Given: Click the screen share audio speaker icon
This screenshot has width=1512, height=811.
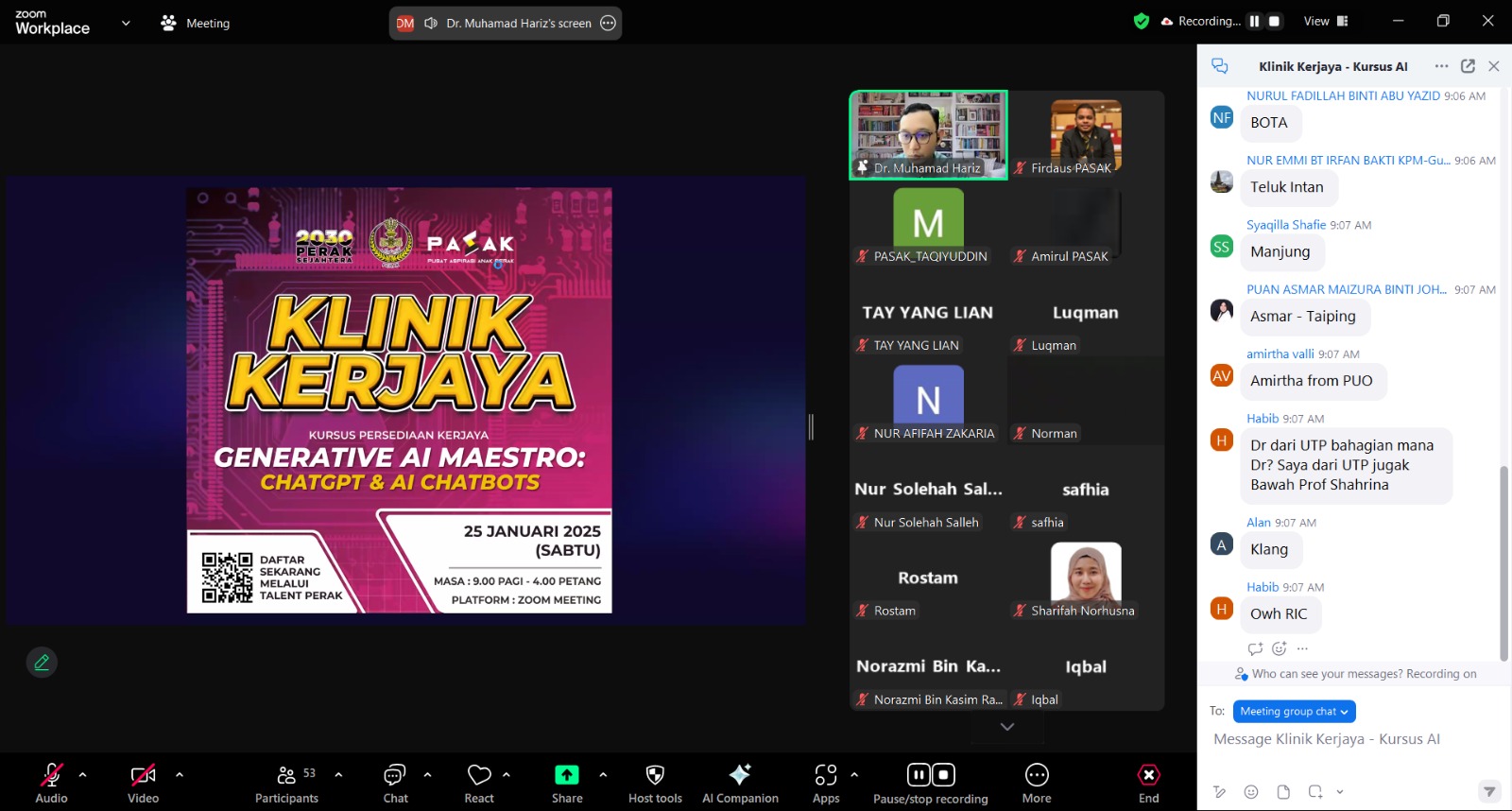Looking at the screenshot, I should pyautogui.click(x=431, y=23).
